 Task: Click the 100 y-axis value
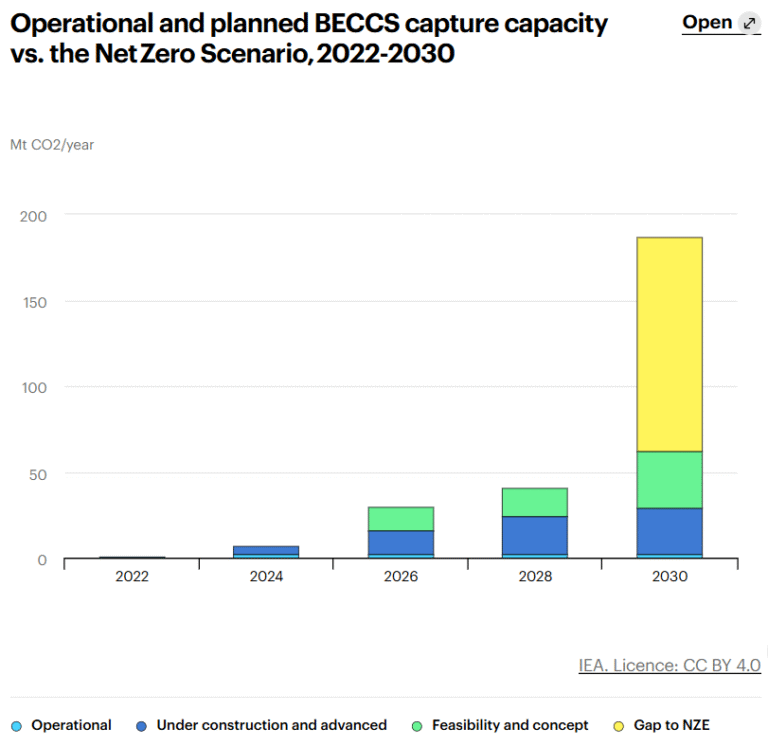(34, 388)
